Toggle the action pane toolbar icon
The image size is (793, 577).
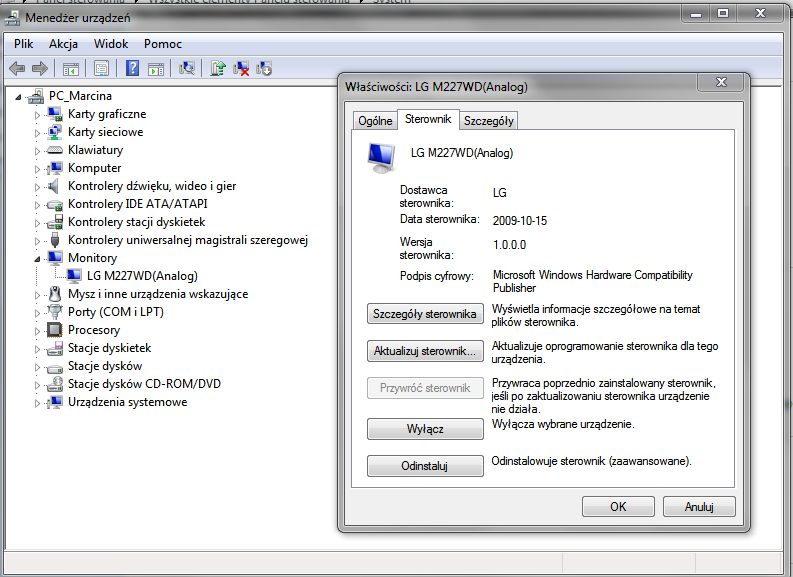[x=156, y=68]
